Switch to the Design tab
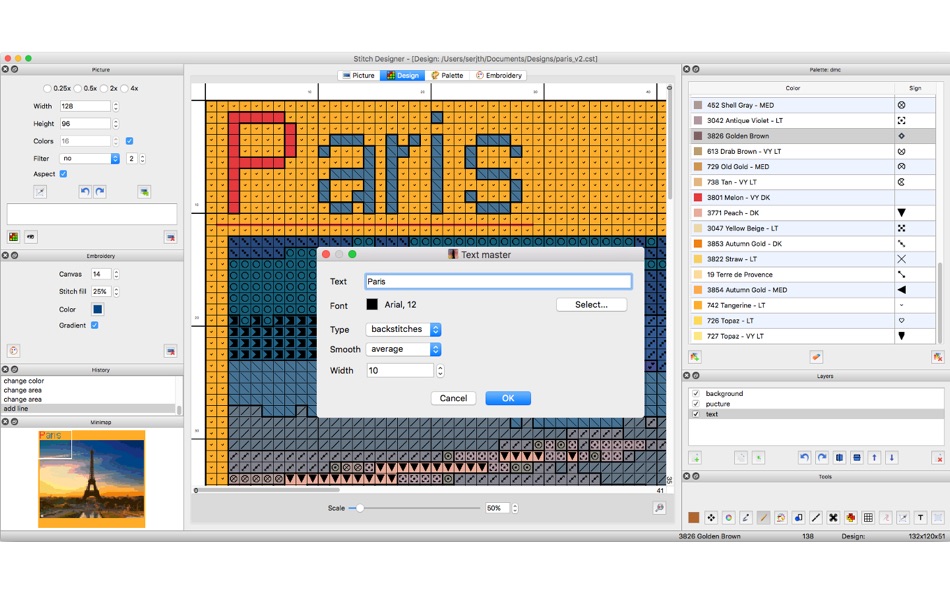 pos(403,76)
